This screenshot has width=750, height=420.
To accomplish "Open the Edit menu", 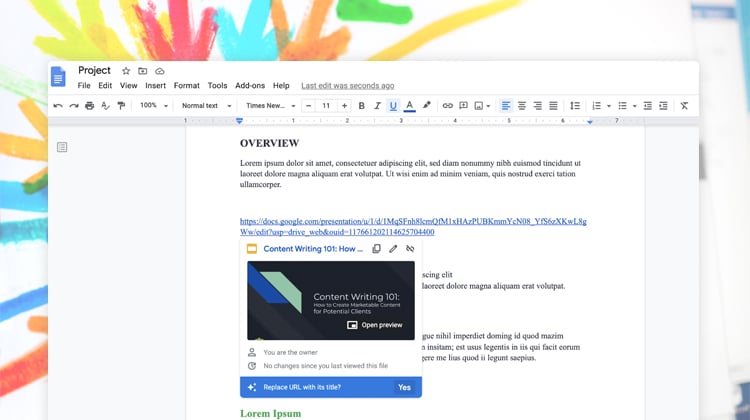I will tap(105, 86).
